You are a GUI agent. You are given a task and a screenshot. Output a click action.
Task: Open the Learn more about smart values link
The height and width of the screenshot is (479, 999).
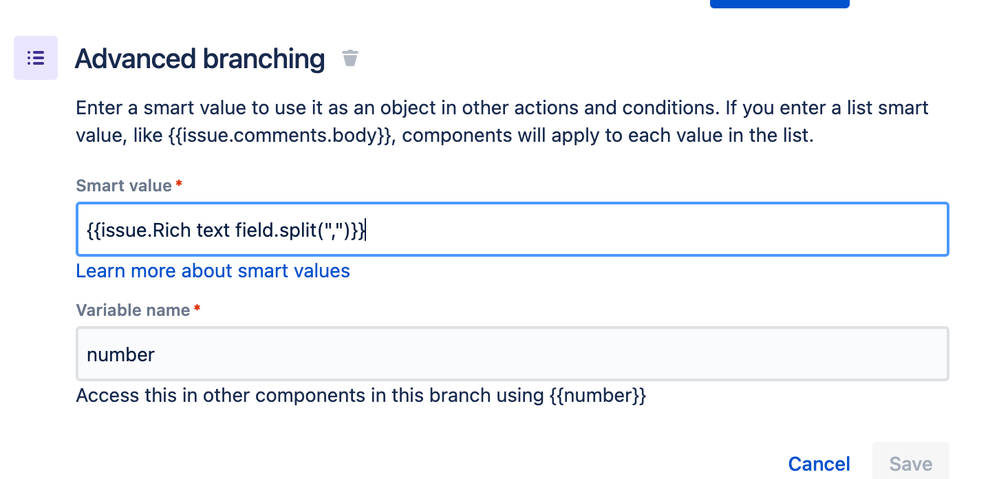tap(213, 271)
